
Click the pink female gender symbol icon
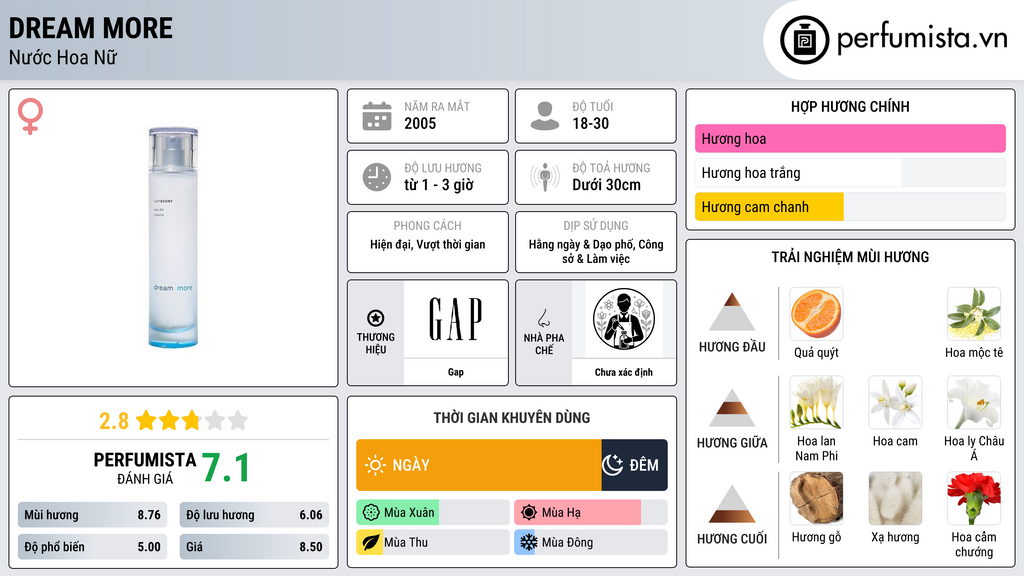(x=30, y=116)
